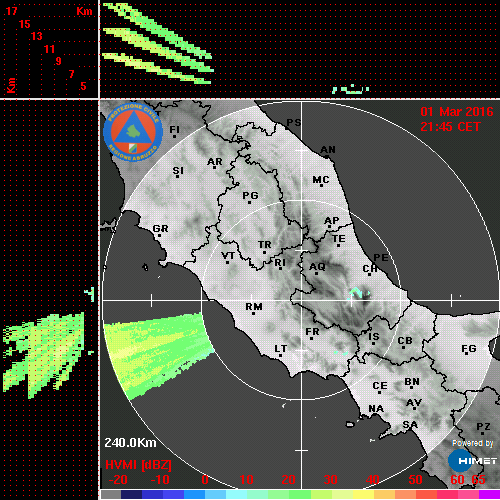Click the striped green echoes in the top cross-section panel
Viewport: 500px width, 500px height.
tap(158, 43)
